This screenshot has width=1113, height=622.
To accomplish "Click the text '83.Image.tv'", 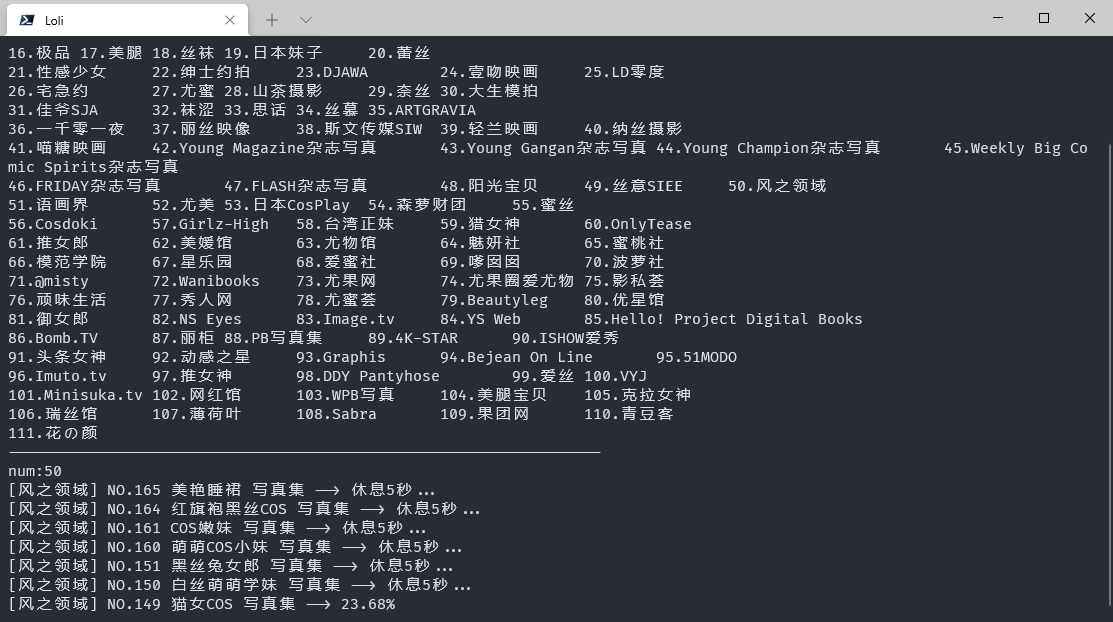I will pos(345,320).
